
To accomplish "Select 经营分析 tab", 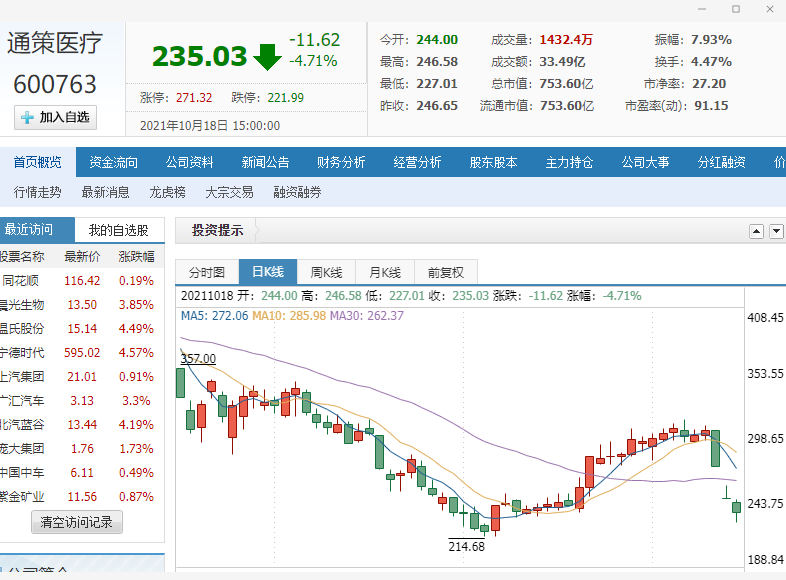I will click(418, 162).
